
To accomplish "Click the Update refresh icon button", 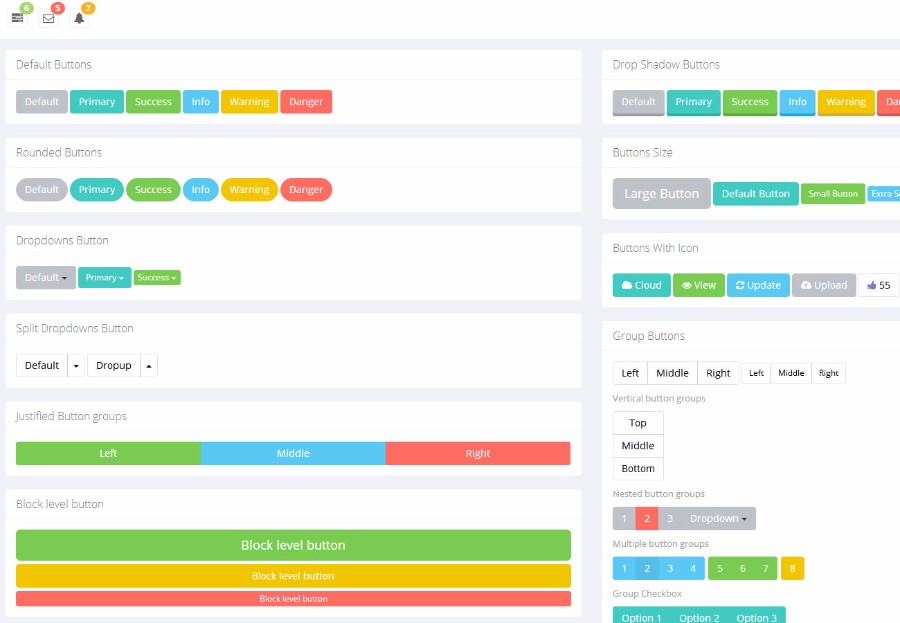I will [x=758, y=285].
